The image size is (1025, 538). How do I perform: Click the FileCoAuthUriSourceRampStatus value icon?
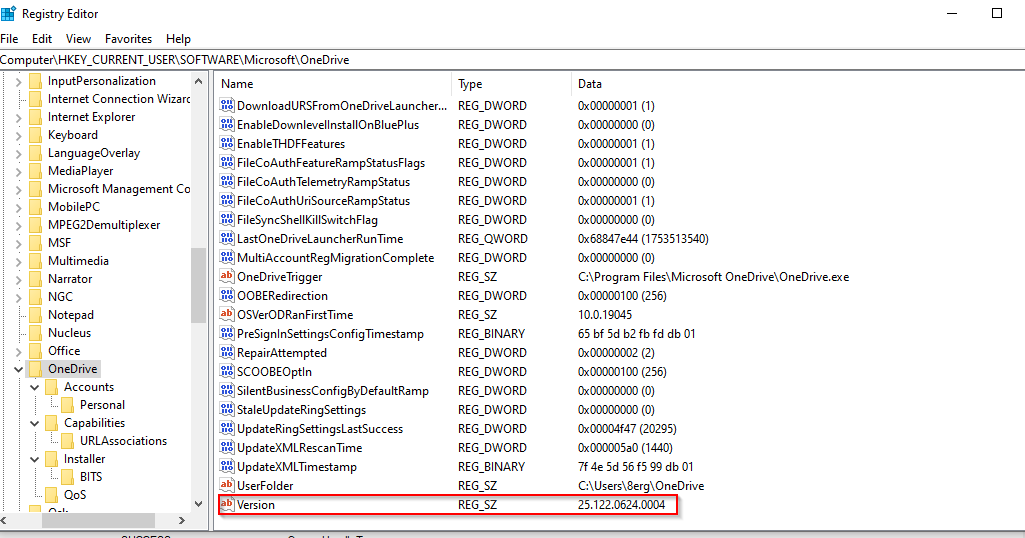227,200
